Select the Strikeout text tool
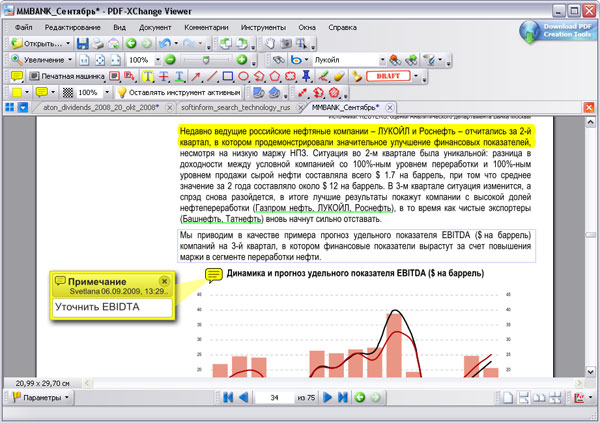This screenshot has height=423, width=600. pos(164,76)
